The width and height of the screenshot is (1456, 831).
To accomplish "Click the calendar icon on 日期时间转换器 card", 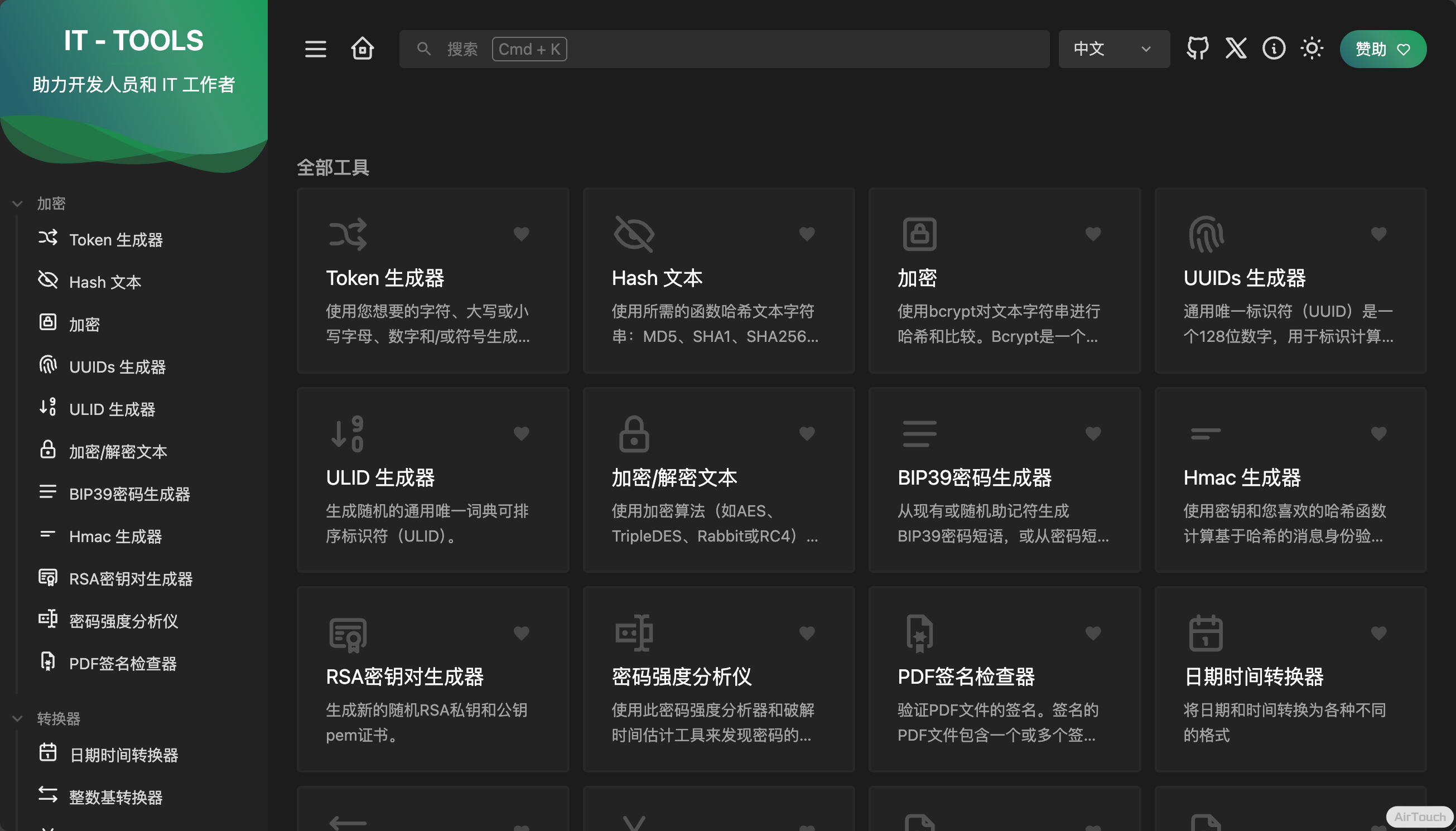I will (1206, 632).
